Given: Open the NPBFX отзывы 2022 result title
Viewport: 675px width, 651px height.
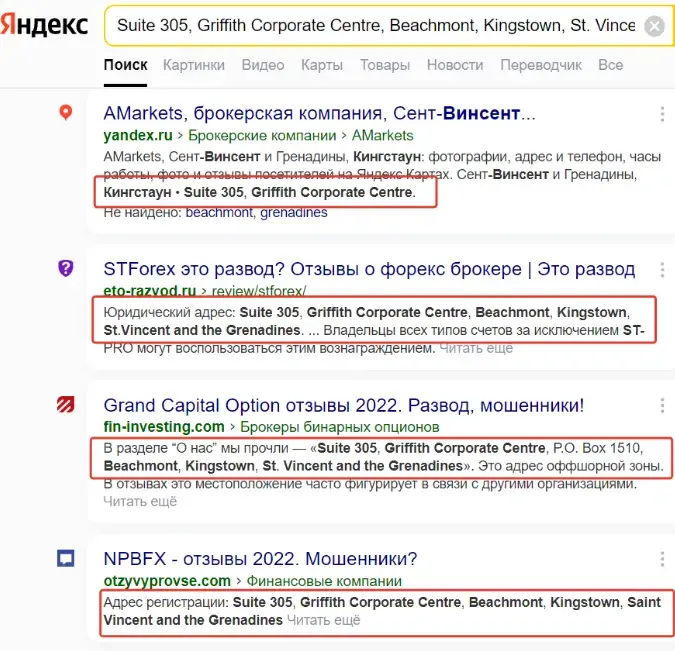Looking at the screenshot, I should click(260, 559).
